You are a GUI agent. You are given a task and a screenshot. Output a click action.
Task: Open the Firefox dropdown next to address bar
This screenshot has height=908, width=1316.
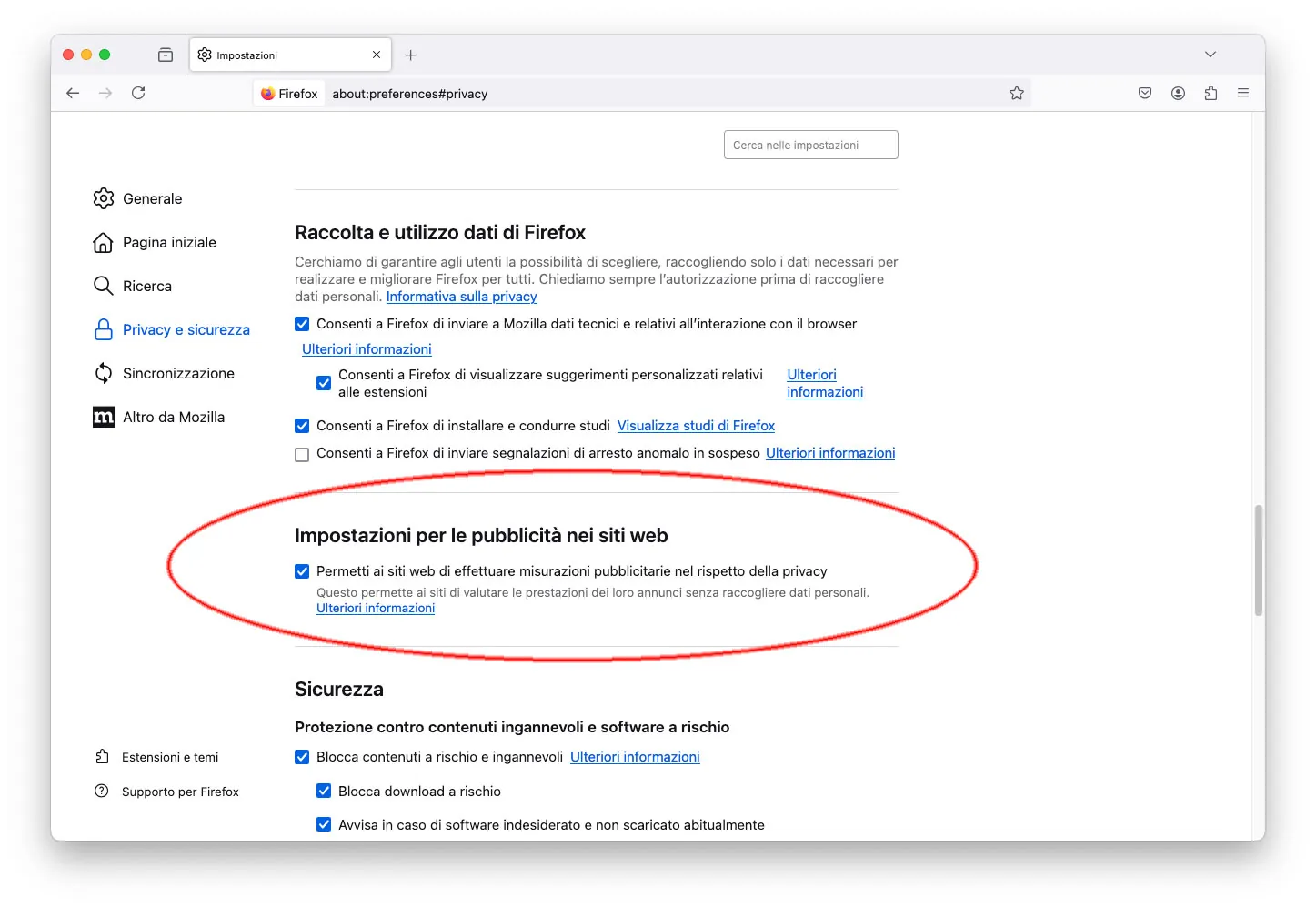(x=288, y=93)
